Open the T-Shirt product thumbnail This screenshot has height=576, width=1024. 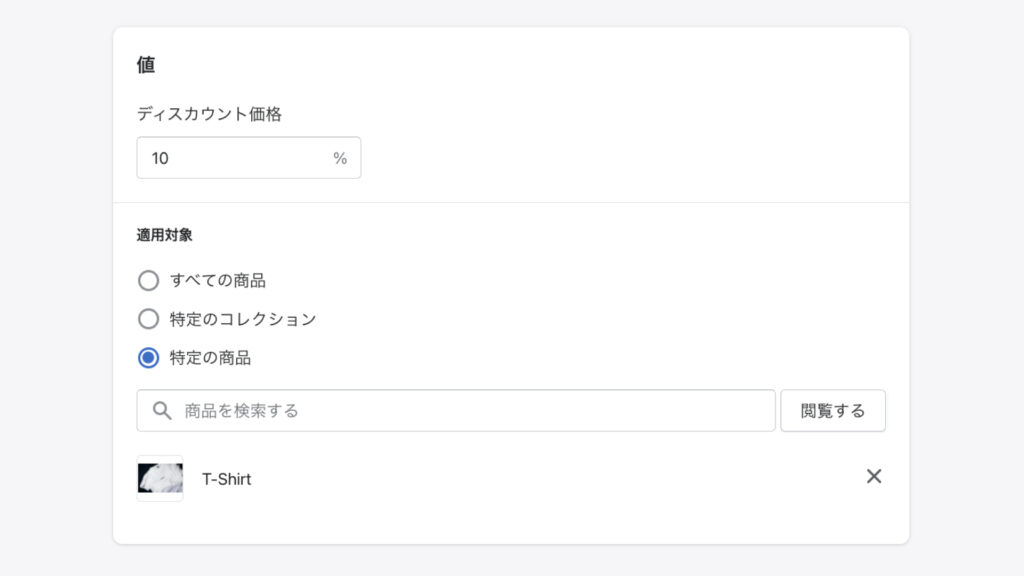click(160, 479)
